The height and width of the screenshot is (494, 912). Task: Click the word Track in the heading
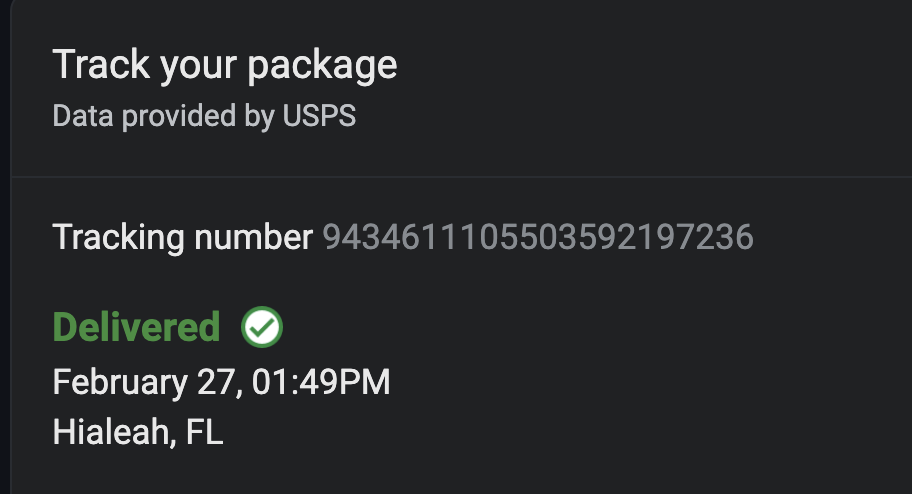click(101, 64)
